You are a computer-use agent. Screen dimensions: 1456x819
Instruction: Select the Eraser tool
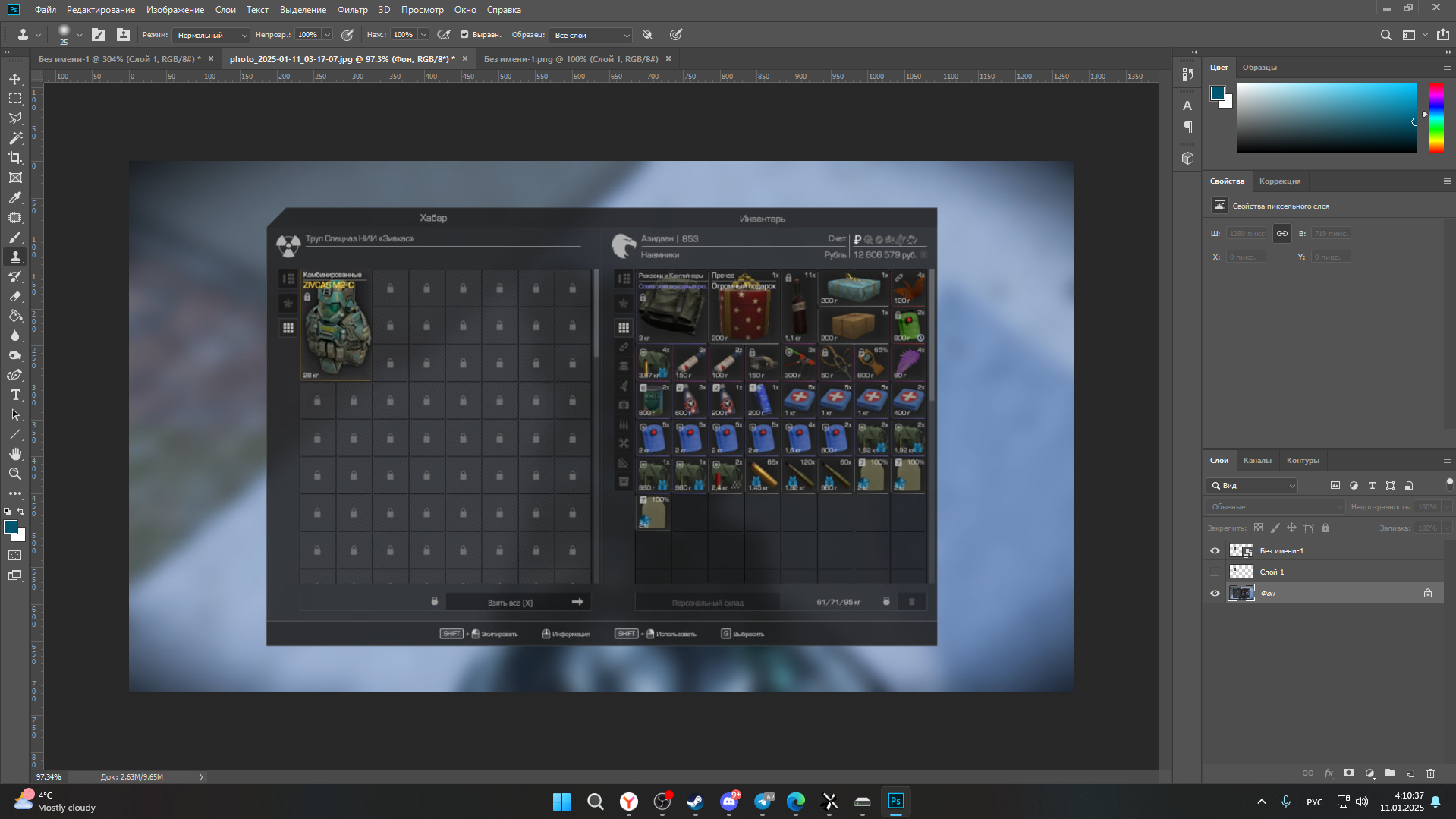[x=15, y=296]
